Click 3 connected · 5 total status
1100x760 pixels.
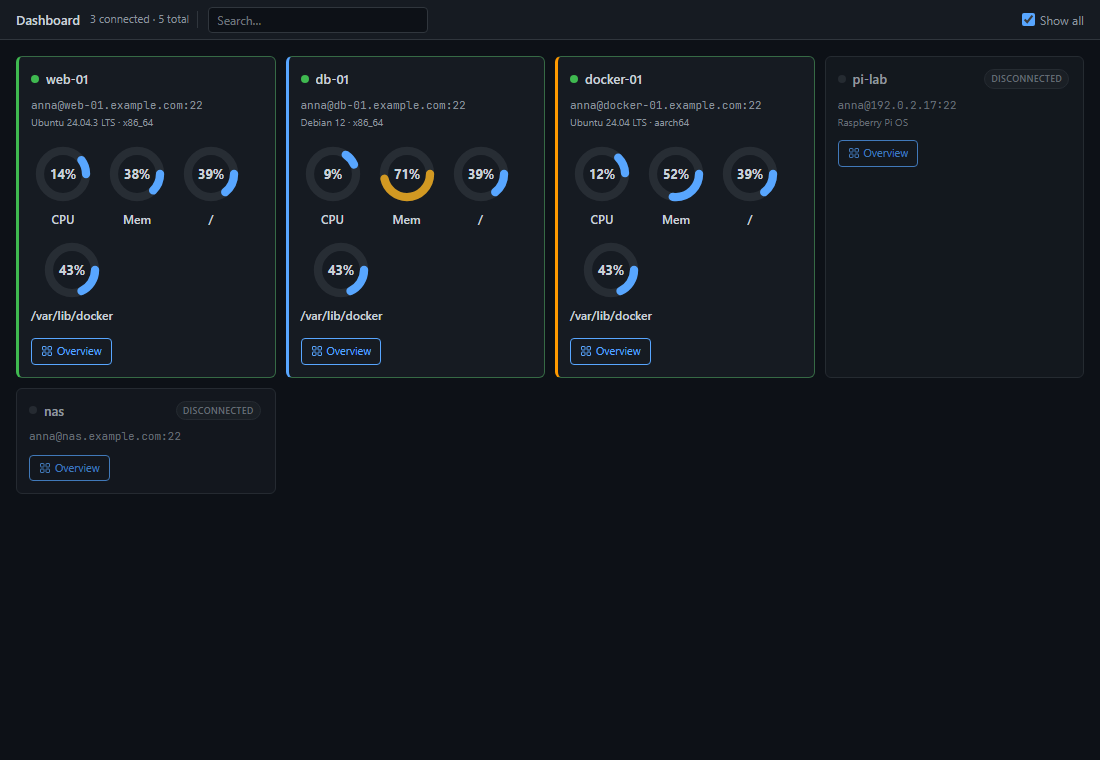point(139,20)
